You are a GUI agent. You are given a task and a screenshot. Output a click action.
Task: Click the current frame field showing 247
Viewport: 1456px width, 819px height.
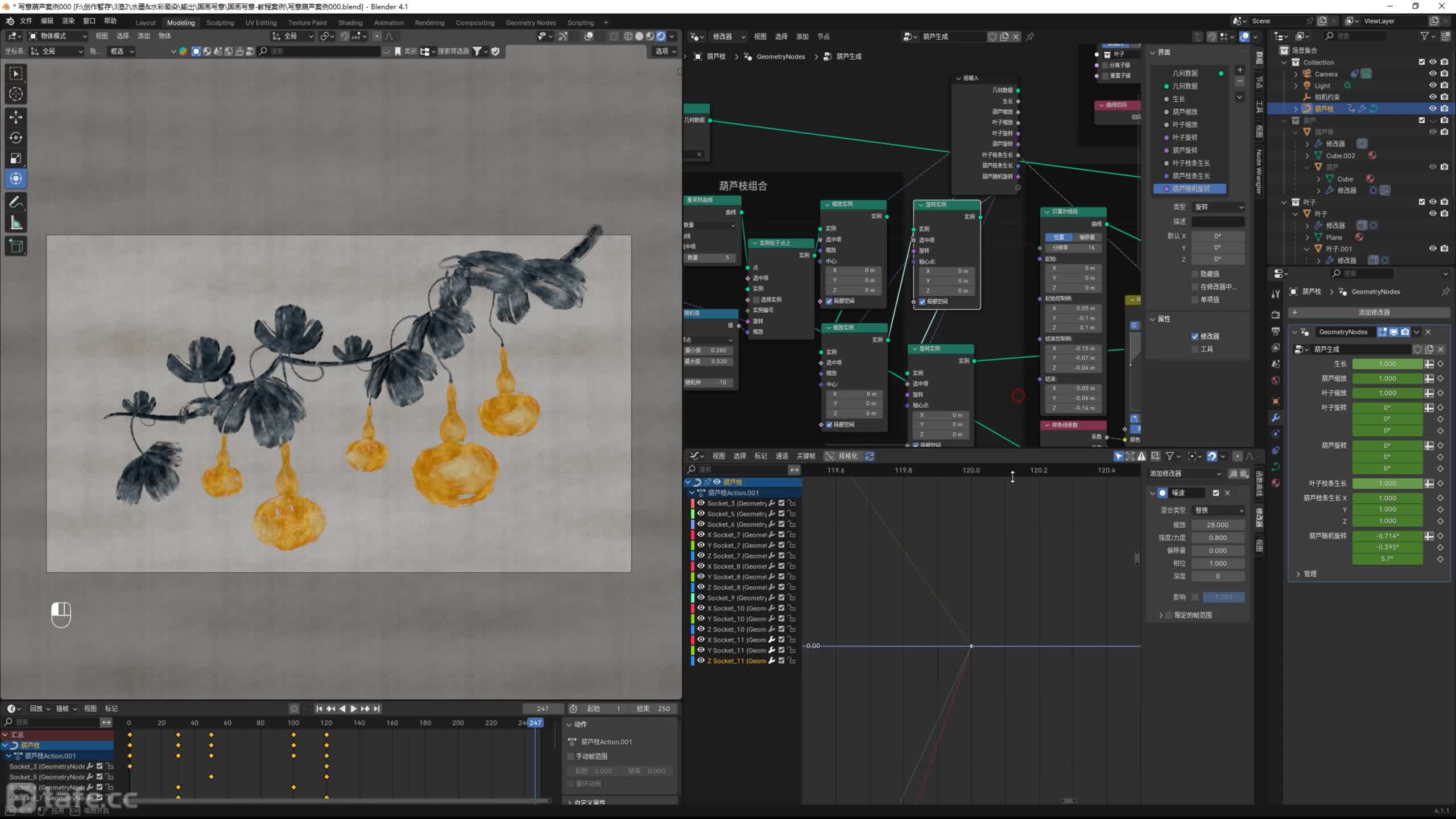click(543, 709)
